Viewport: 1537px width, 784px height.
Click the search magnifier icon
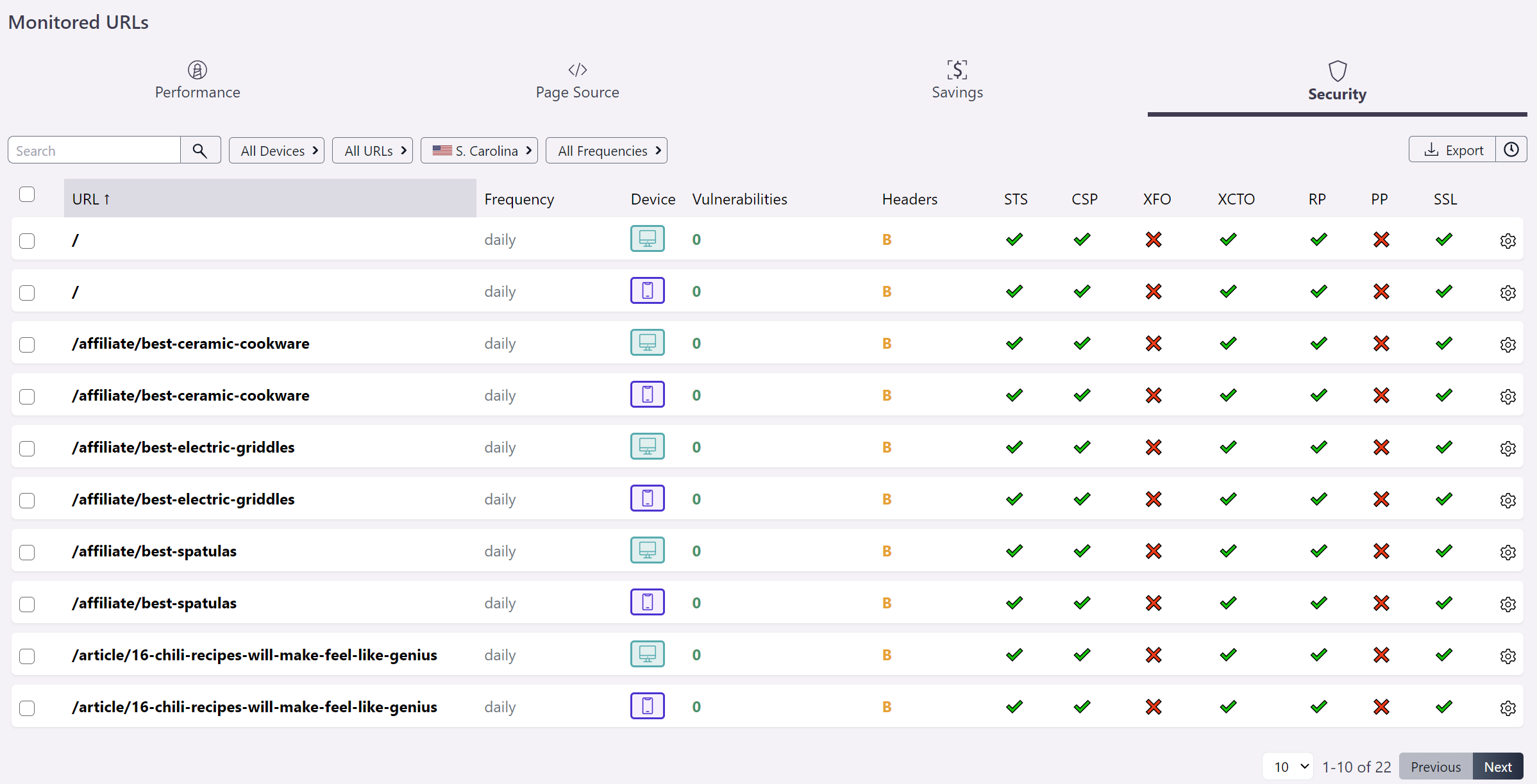coord(200,150)
